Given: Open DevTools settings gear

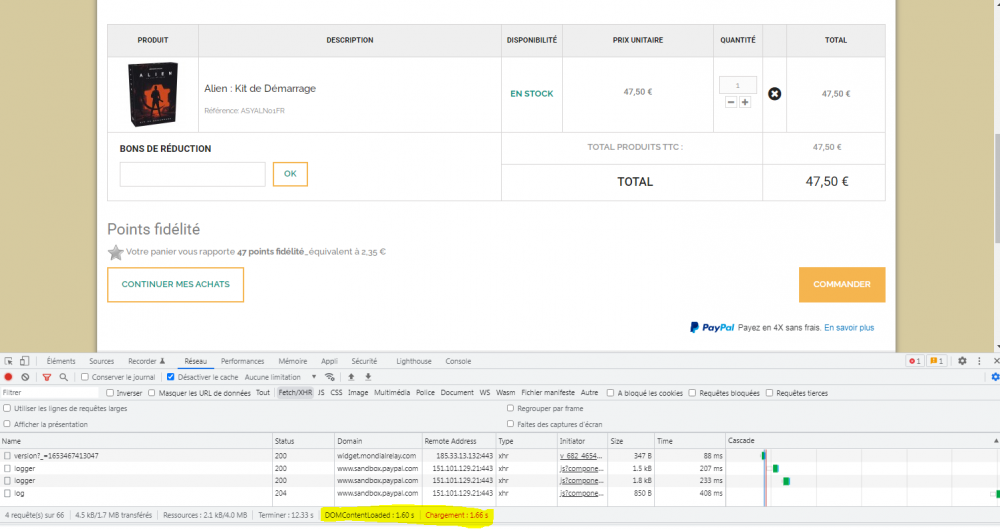Looking at the screenshot, I should click(x=962, y=361).
